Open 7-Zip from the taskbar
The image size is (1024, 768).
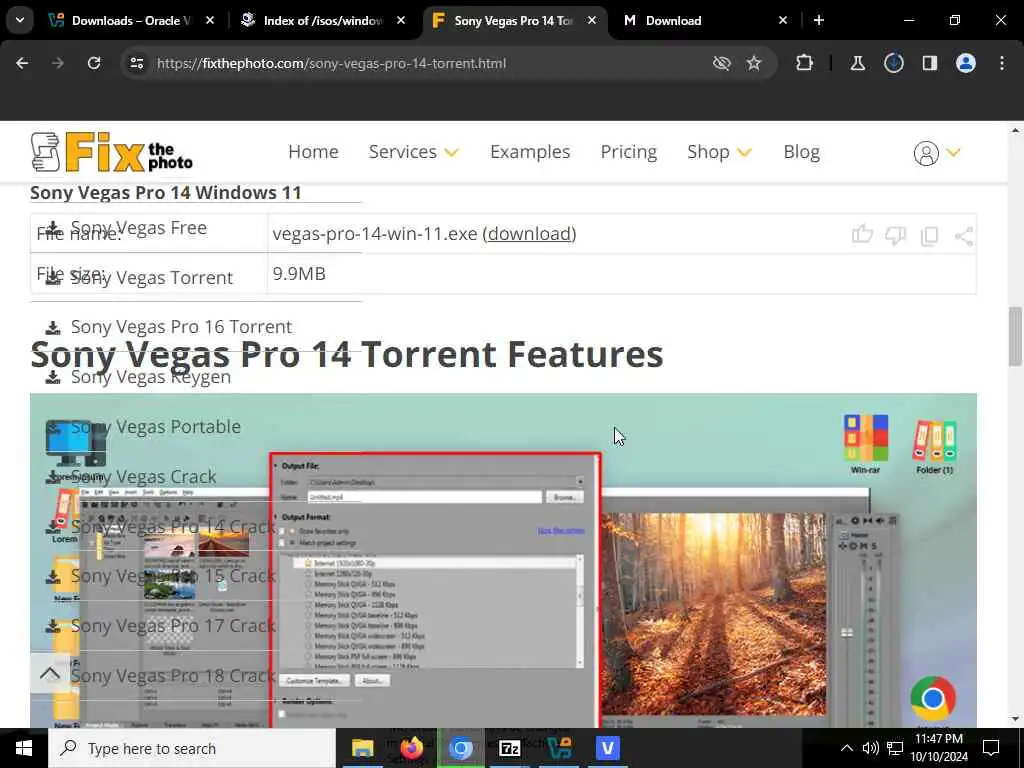tap(509, 748)
